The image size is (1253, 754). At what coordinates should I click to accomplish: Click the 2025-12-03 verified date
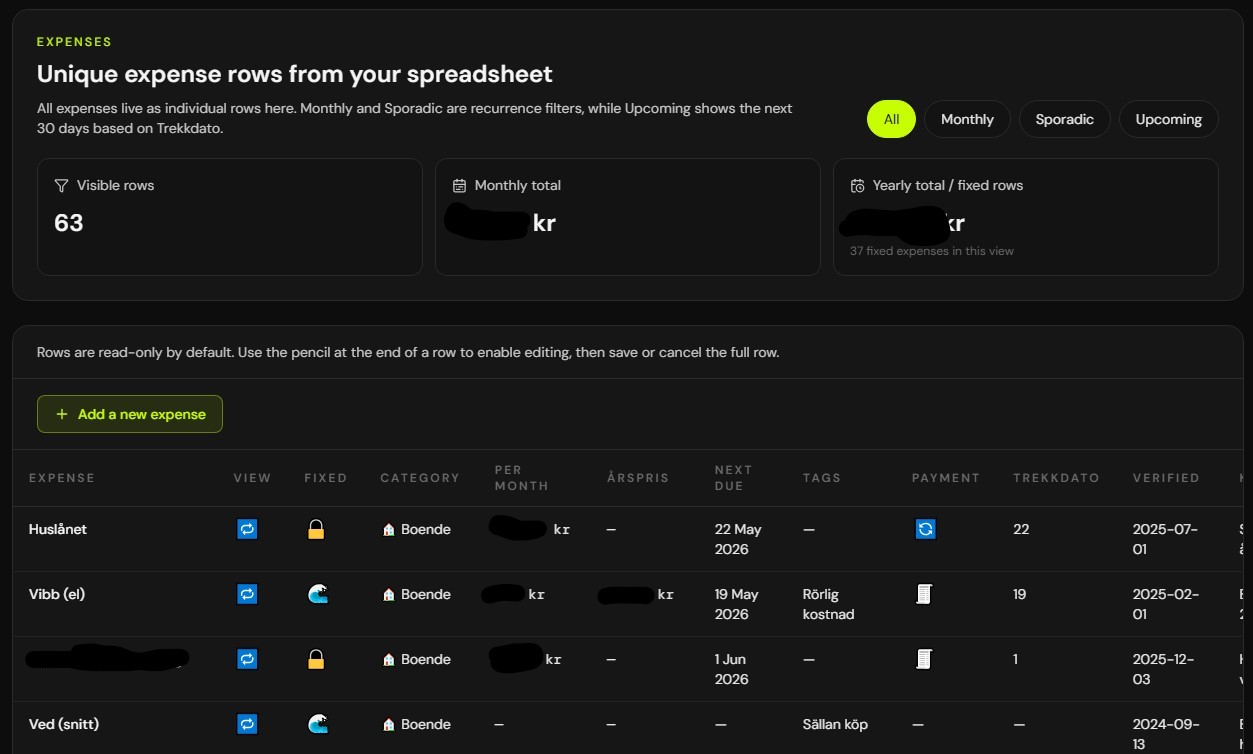(1163, 669)
